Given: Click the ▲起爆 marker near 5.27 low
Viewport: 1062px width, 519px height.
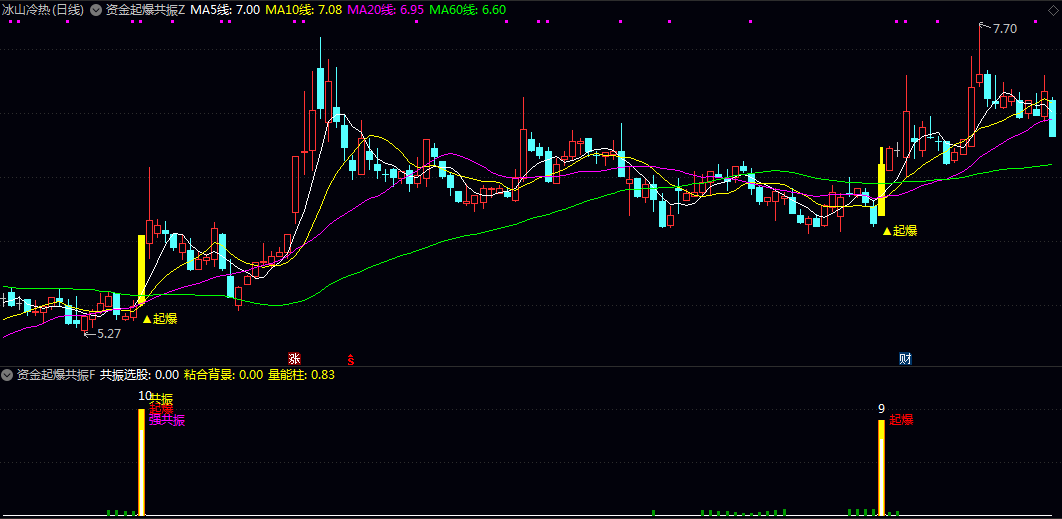Looking at the screenshot, I should point(160,319).
